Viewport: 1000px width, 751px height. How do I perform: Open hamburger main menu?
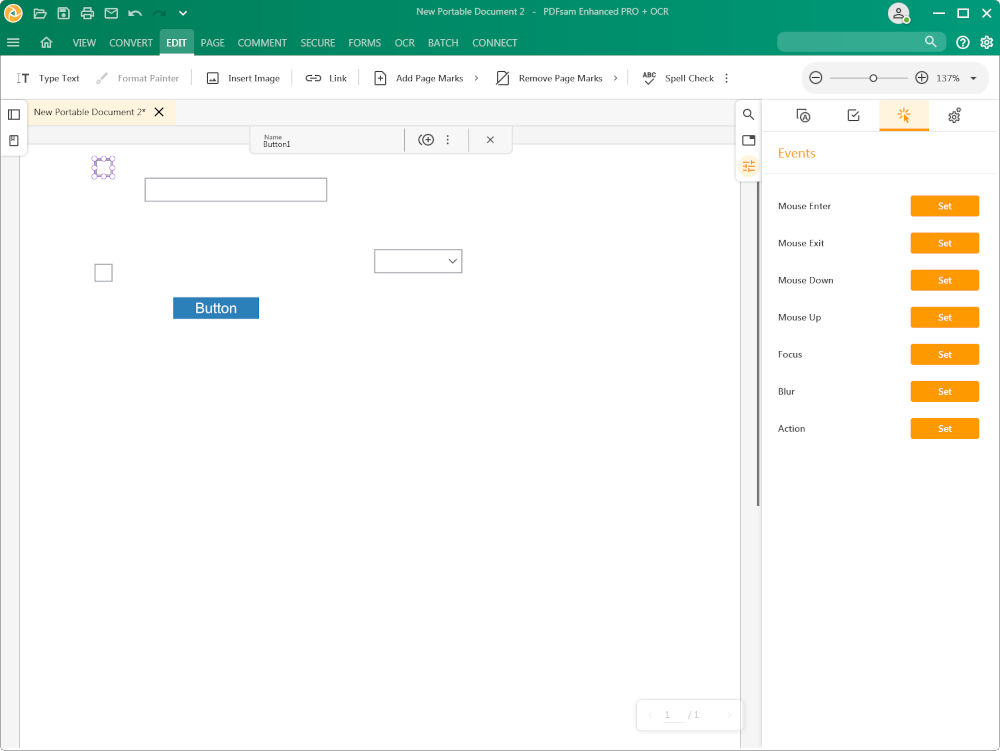pyautogui.click(x=13, y=43)
